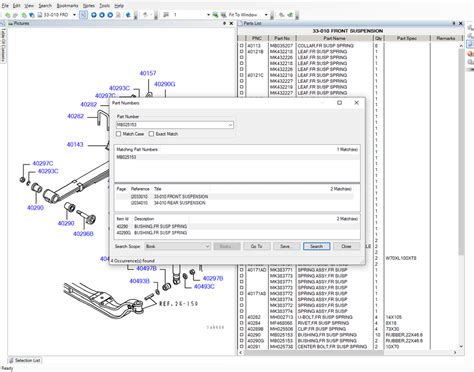Open the Fit To Window zoom dropdown
474x372 pixels.
click(x=266, y=15)
